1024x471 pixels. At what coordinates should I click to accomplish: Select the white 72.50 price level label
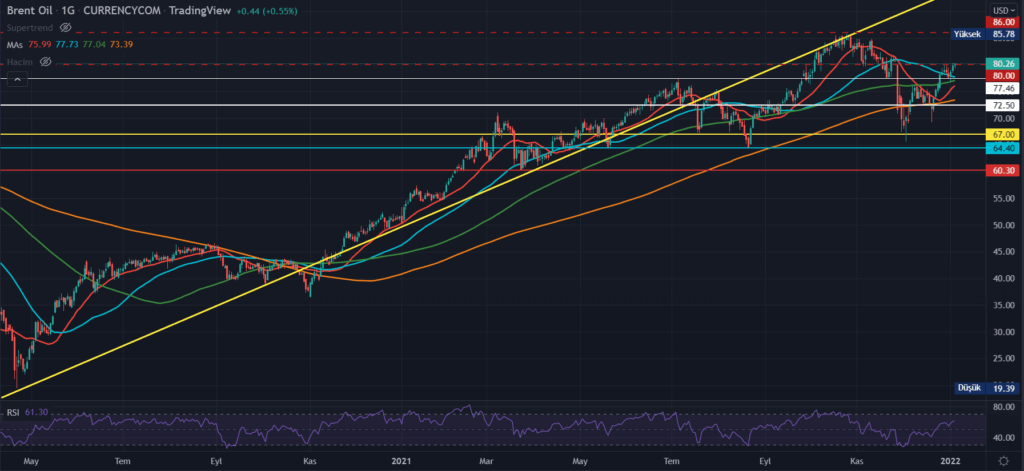click(1002, 105)
